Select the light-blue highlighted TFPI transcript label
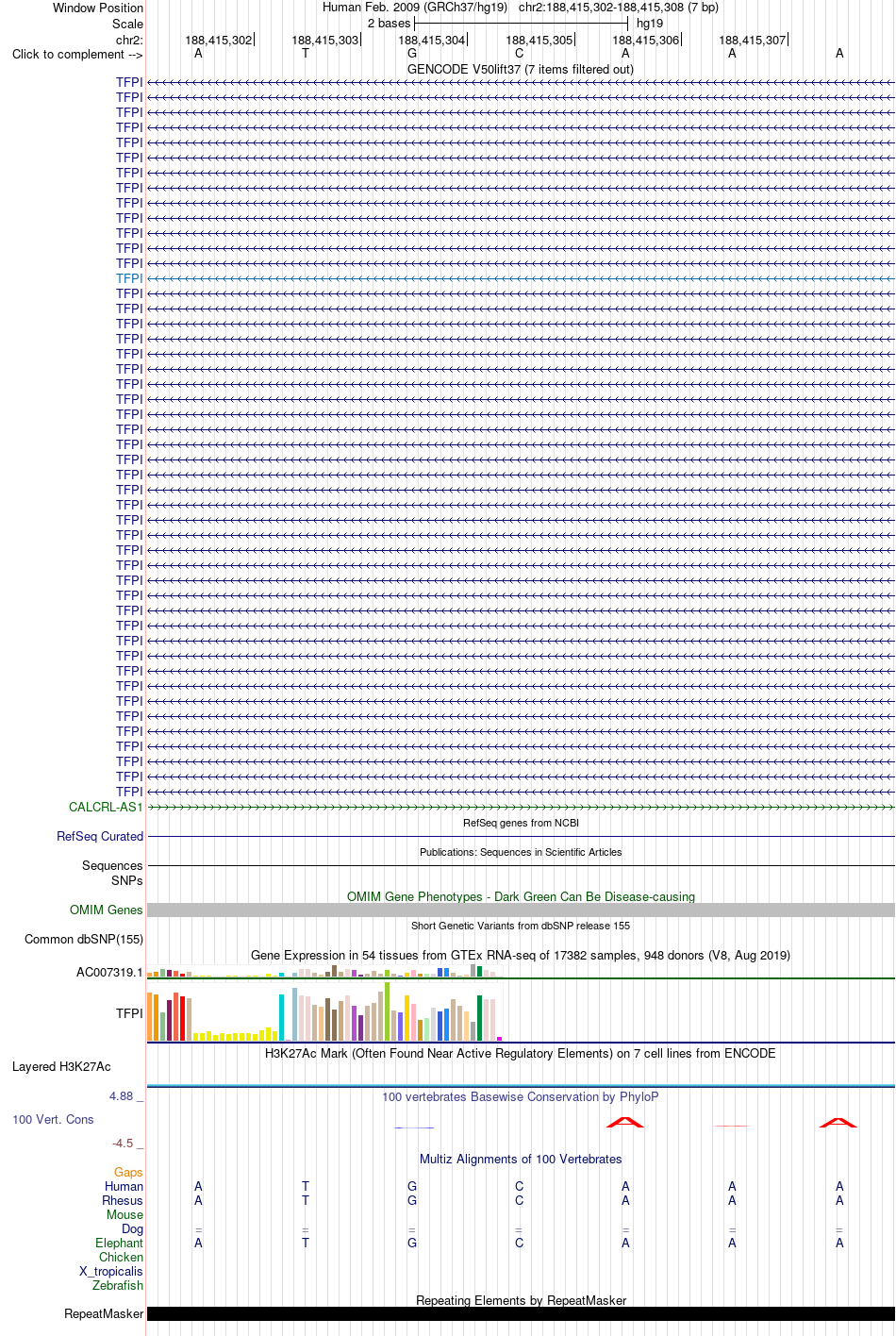This screenshot has width=896, height=1336. (129, 278)
